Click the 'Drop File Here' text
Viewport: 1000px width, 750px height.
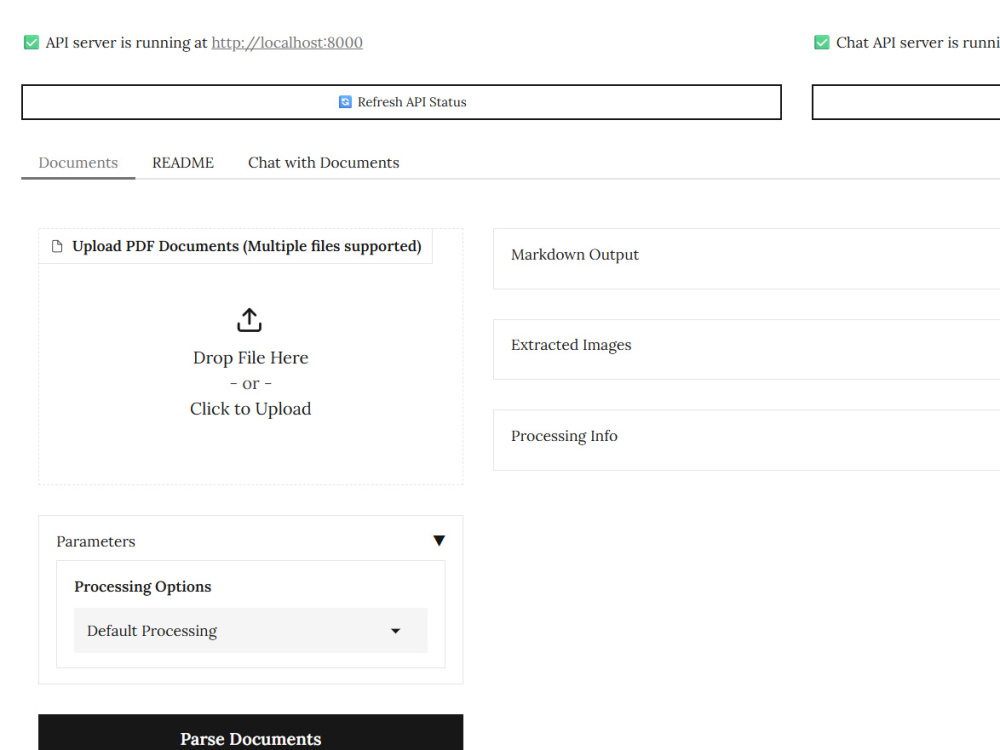pyautogui.click(x=251, y=358)
